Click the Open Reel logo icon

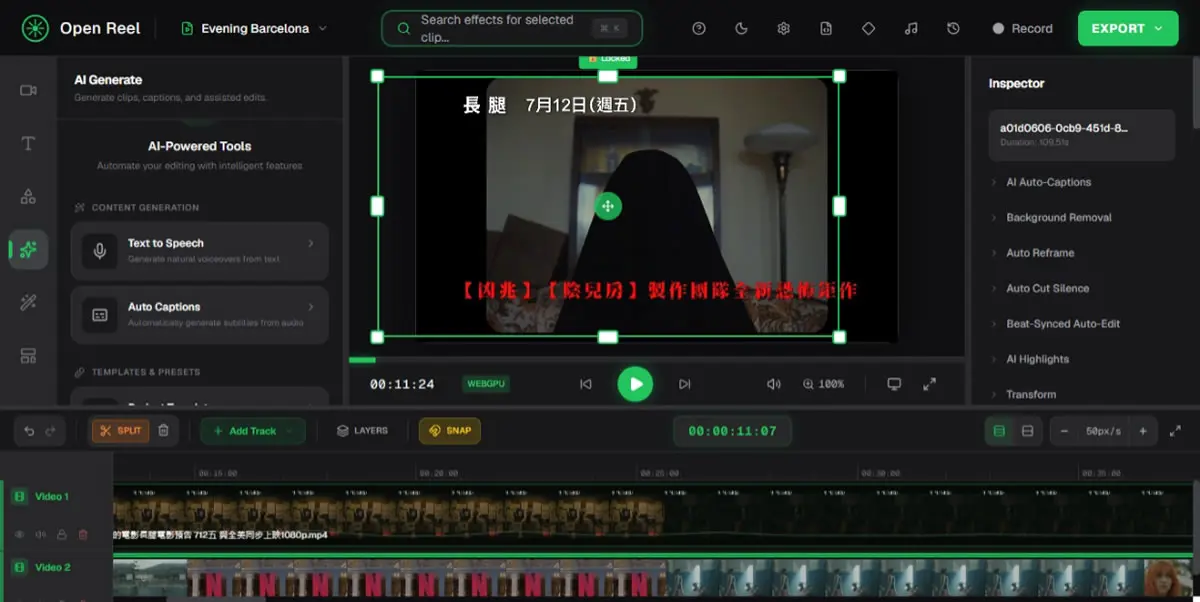tap(35, 28)
